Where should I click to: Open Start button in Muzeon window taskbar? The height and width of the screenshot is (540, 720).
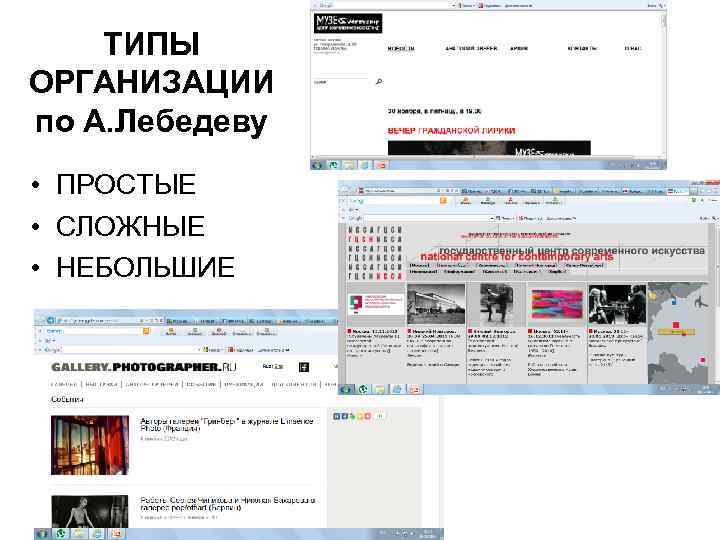click(x=316, y=164)
